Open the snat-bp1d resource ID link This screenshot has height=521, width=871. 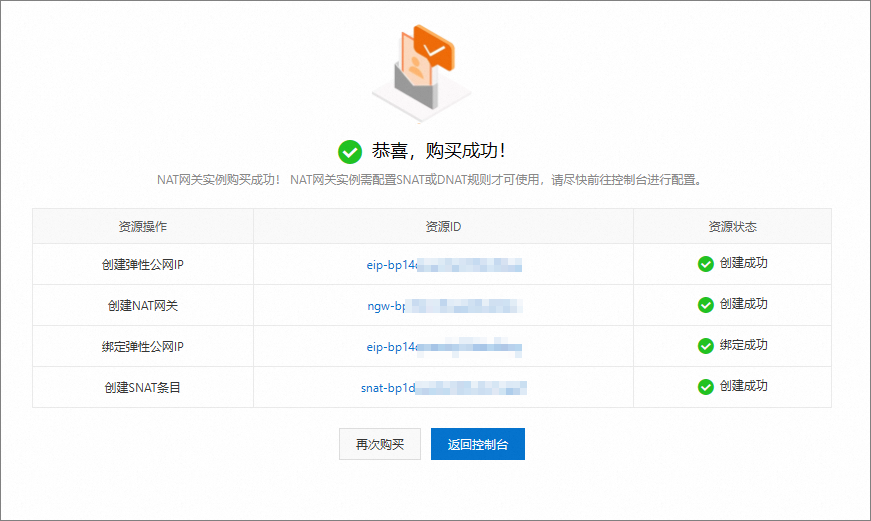pos(444,388)
